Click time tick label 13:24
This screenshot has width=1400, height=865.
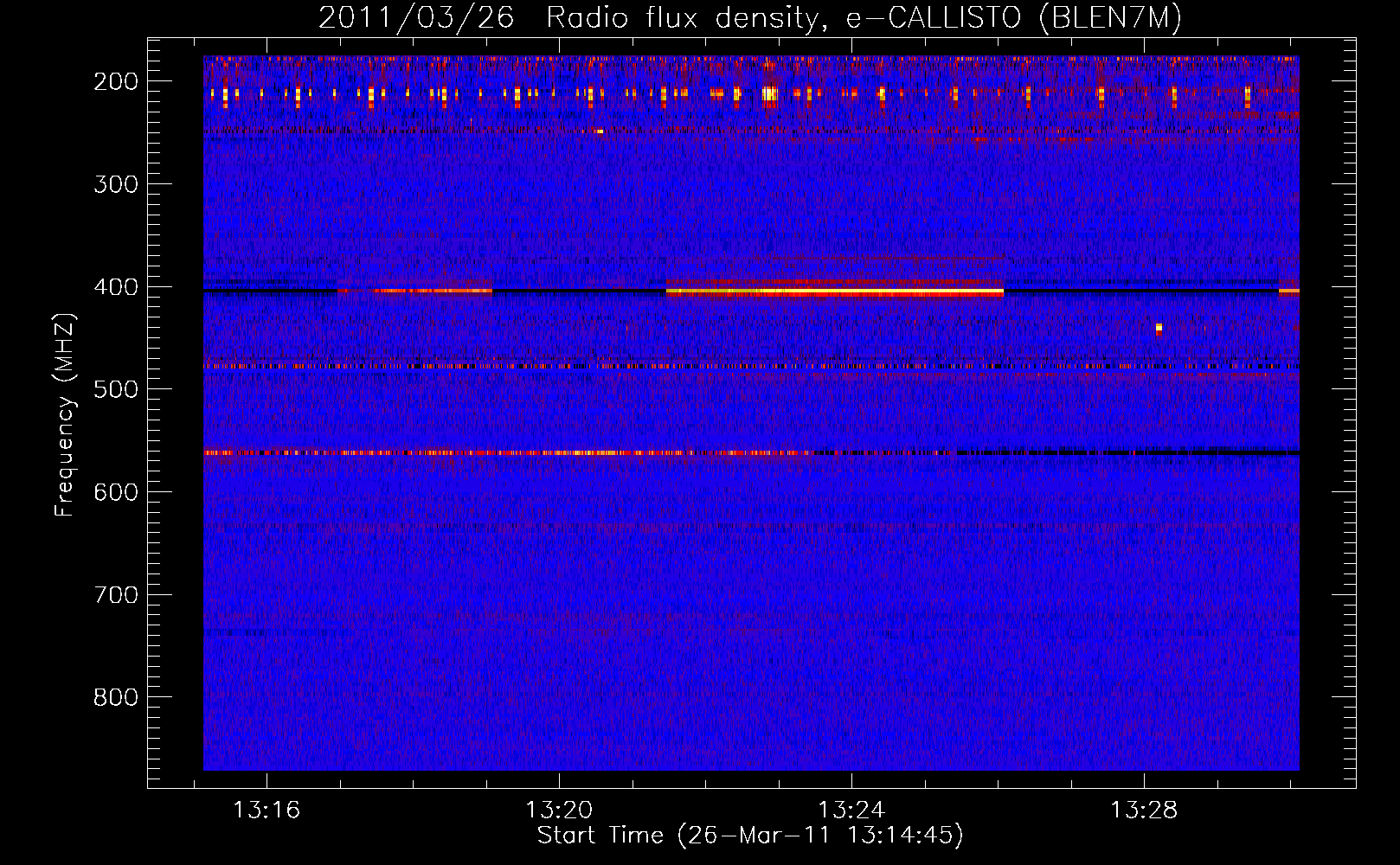[x=851, y=811]
